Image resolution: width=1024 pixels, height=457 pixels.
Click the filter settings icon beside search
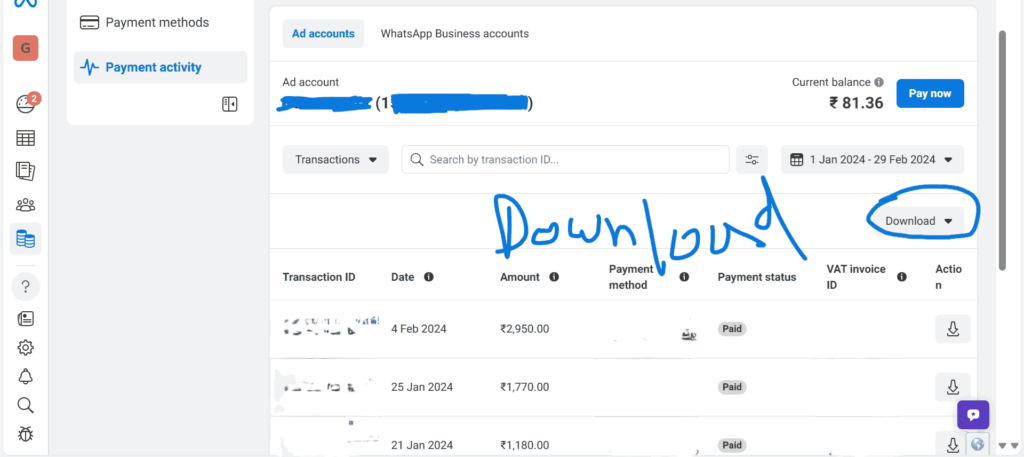(x=752, y=159)
